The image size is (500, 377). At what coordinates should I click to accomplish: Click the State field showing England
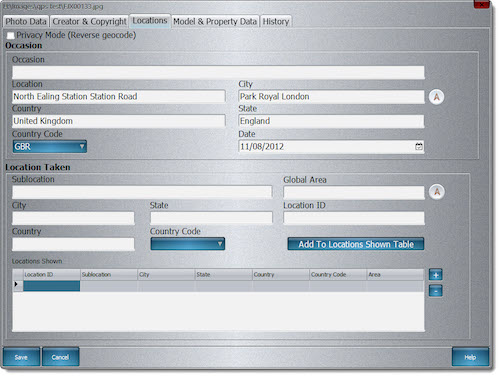pos(331,121)
